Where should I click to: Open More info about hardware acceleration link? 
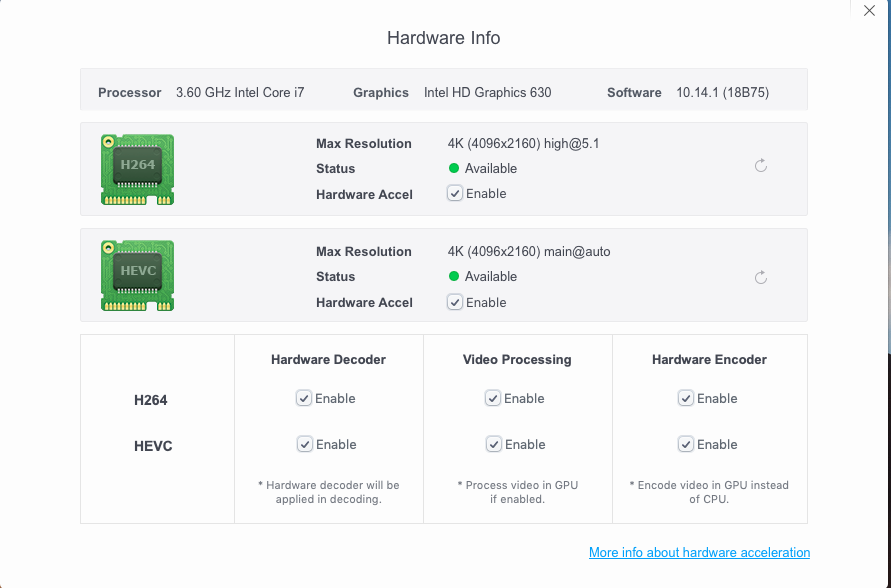click(x=699, y=552)
